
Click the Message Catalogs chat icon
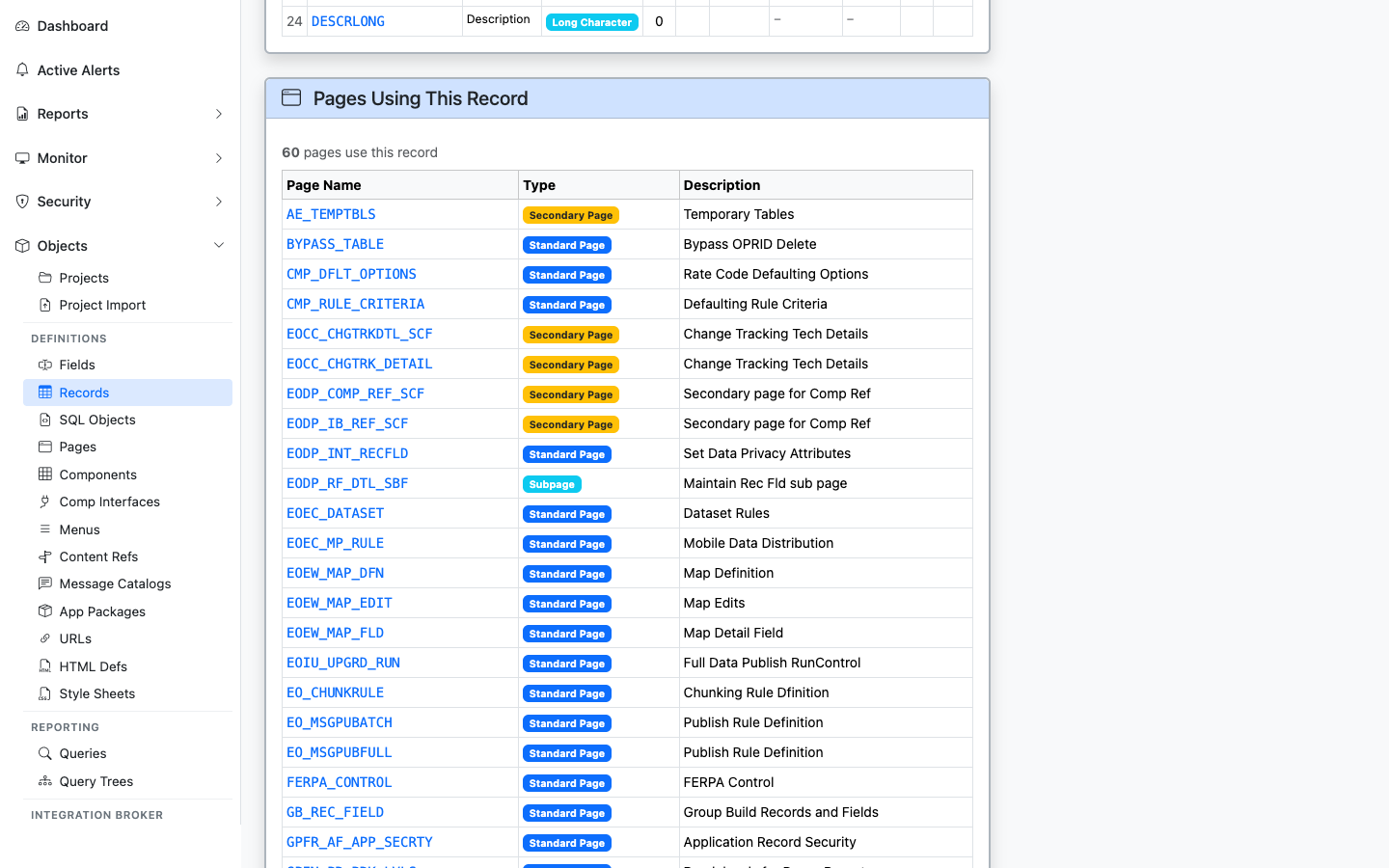[45, 583]
